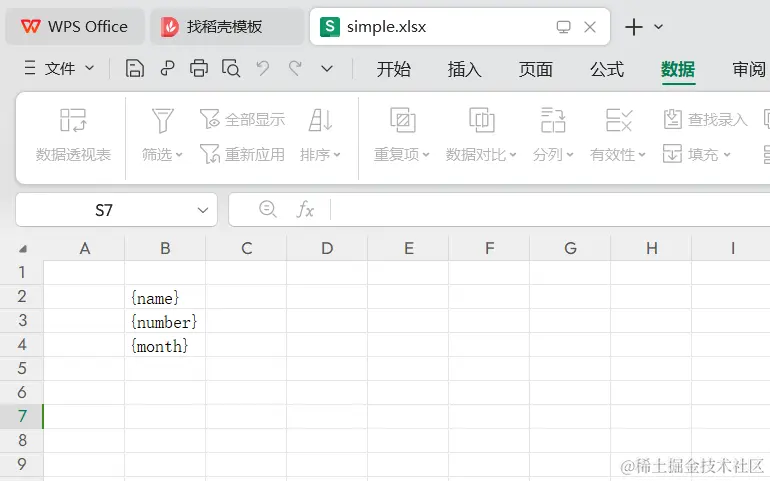The height and width of the screenshot is (481, 770).
Task: Click the 筛选 funnel icon
Action: [163, 120]
